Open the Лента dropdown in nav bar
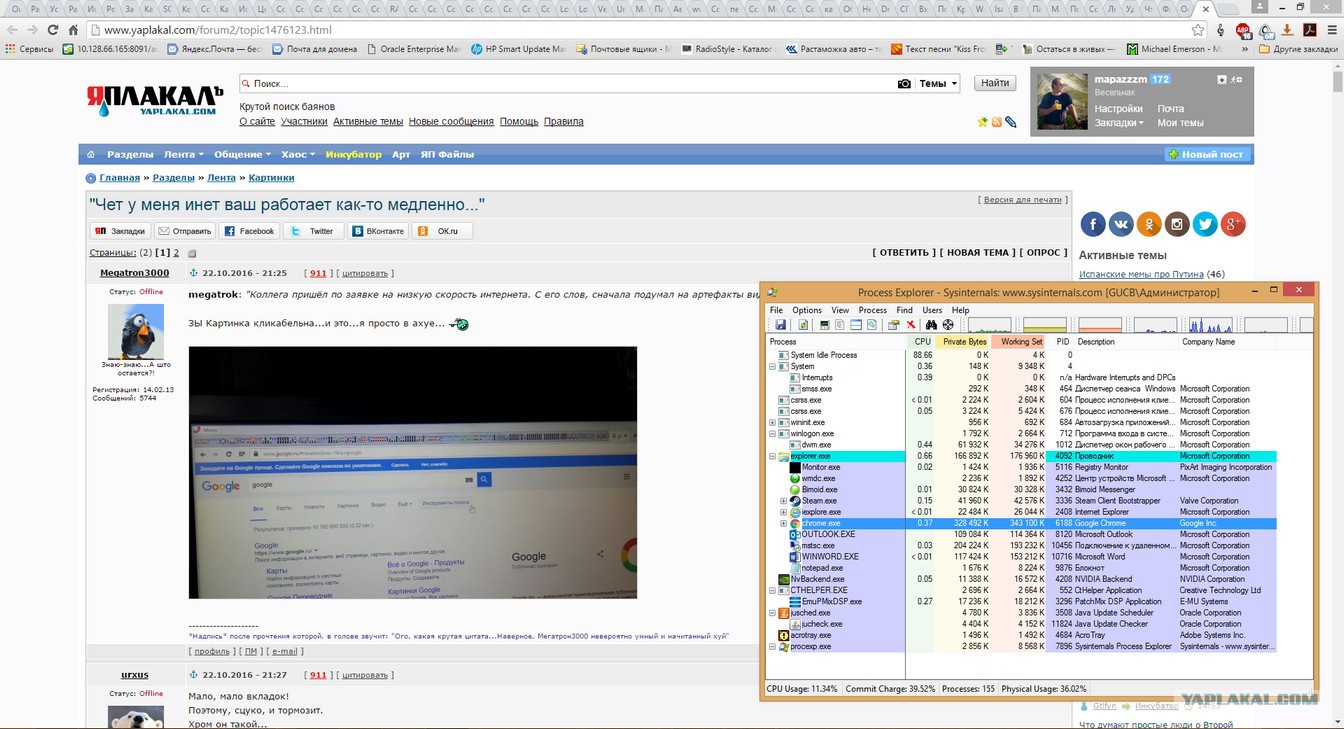The height and width of the screenshot is (729, 1344). [184, 154]
